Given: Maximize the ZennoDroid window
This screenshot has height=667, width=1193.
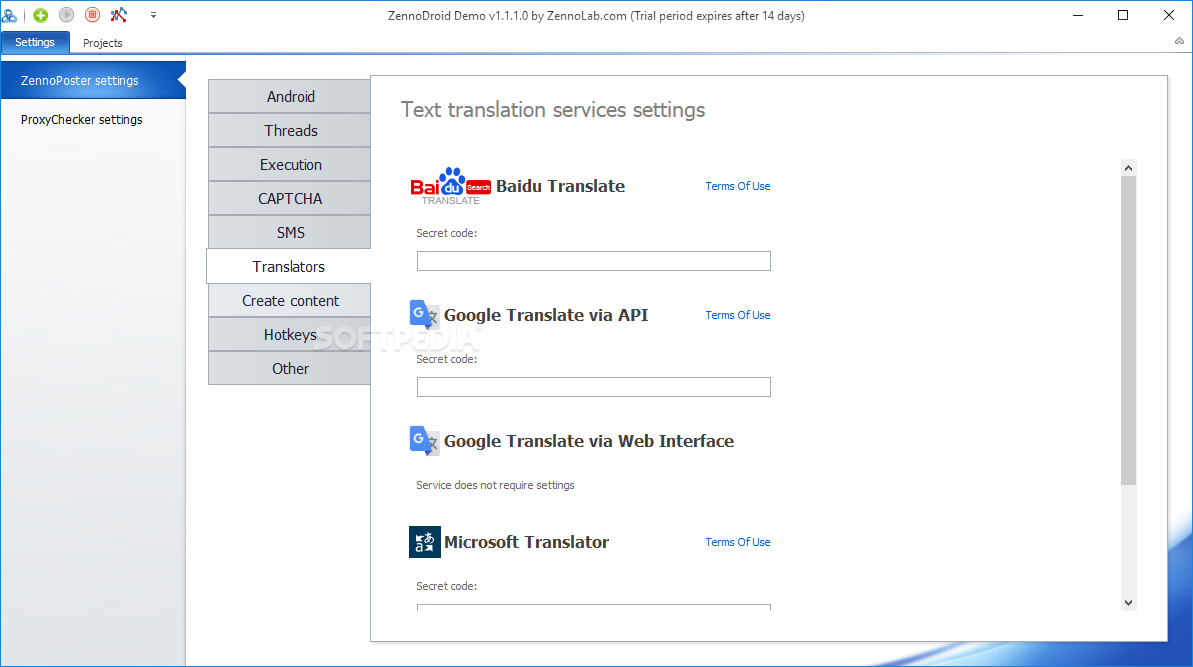Looking at the screenshot, I should (1123, 15).
